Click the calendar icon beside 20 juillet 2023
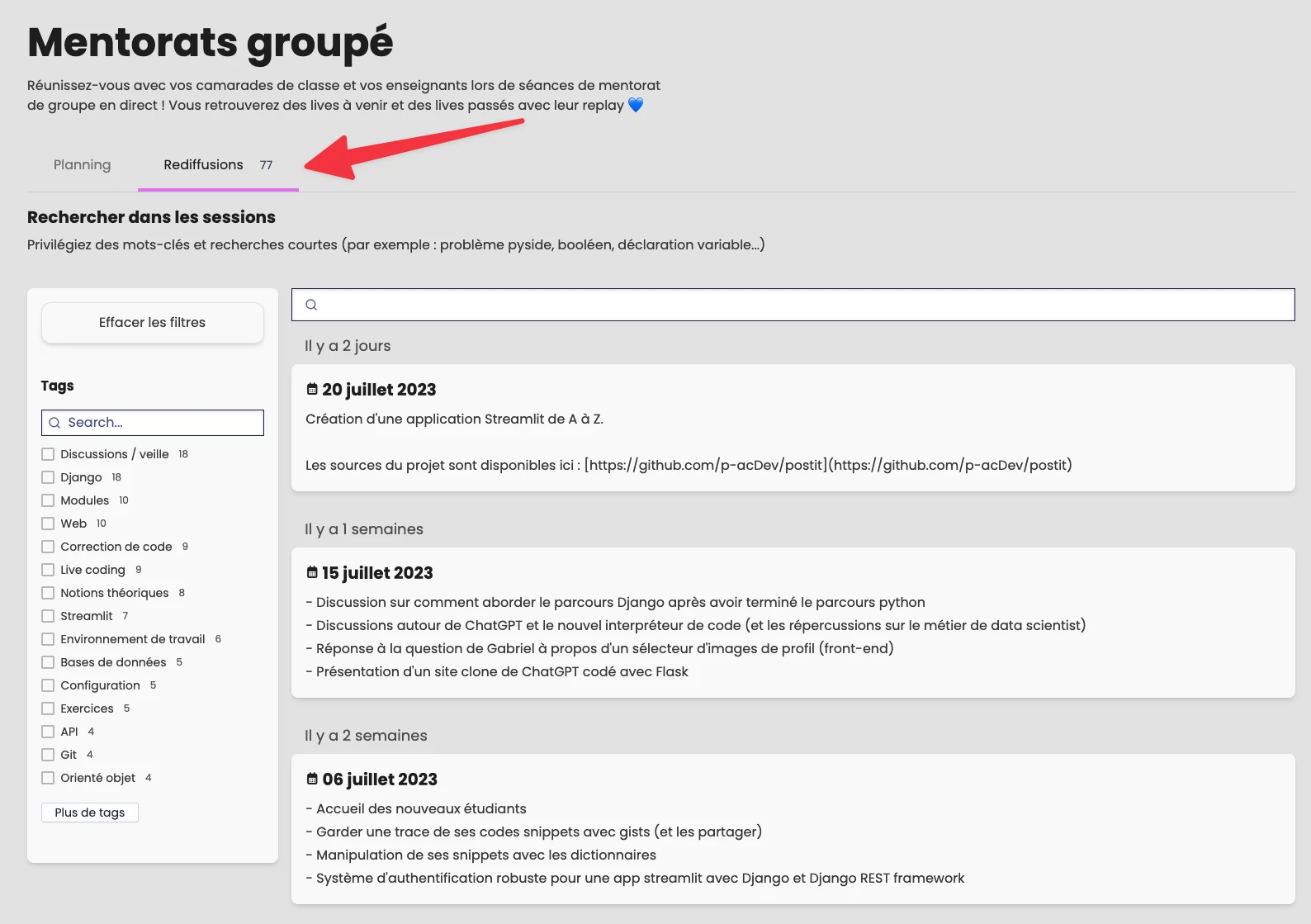This screenshot has height=924, width=1311. pyautogui.click(x=312, y=390)
